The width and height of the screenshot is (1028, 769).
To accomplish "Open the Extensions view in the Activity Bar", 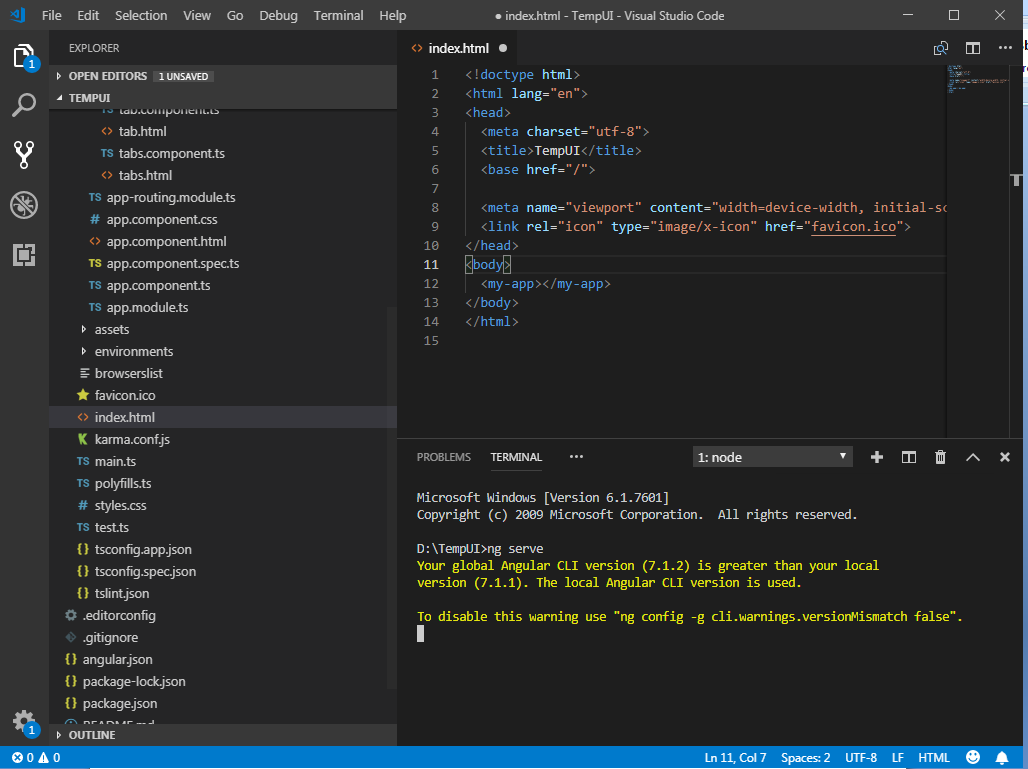I will click(x=24, y=255).
